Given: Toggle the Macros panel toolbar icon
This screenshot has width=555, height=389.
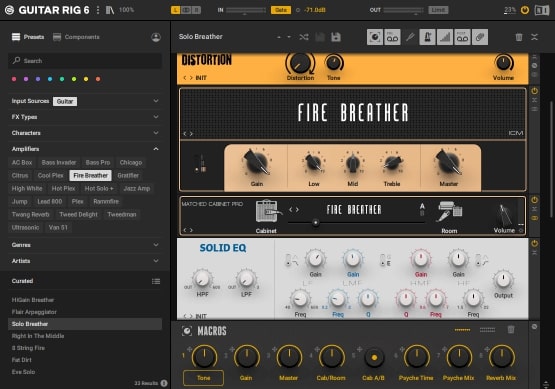Looking at the screenshot, I should (x=375, y=37).
